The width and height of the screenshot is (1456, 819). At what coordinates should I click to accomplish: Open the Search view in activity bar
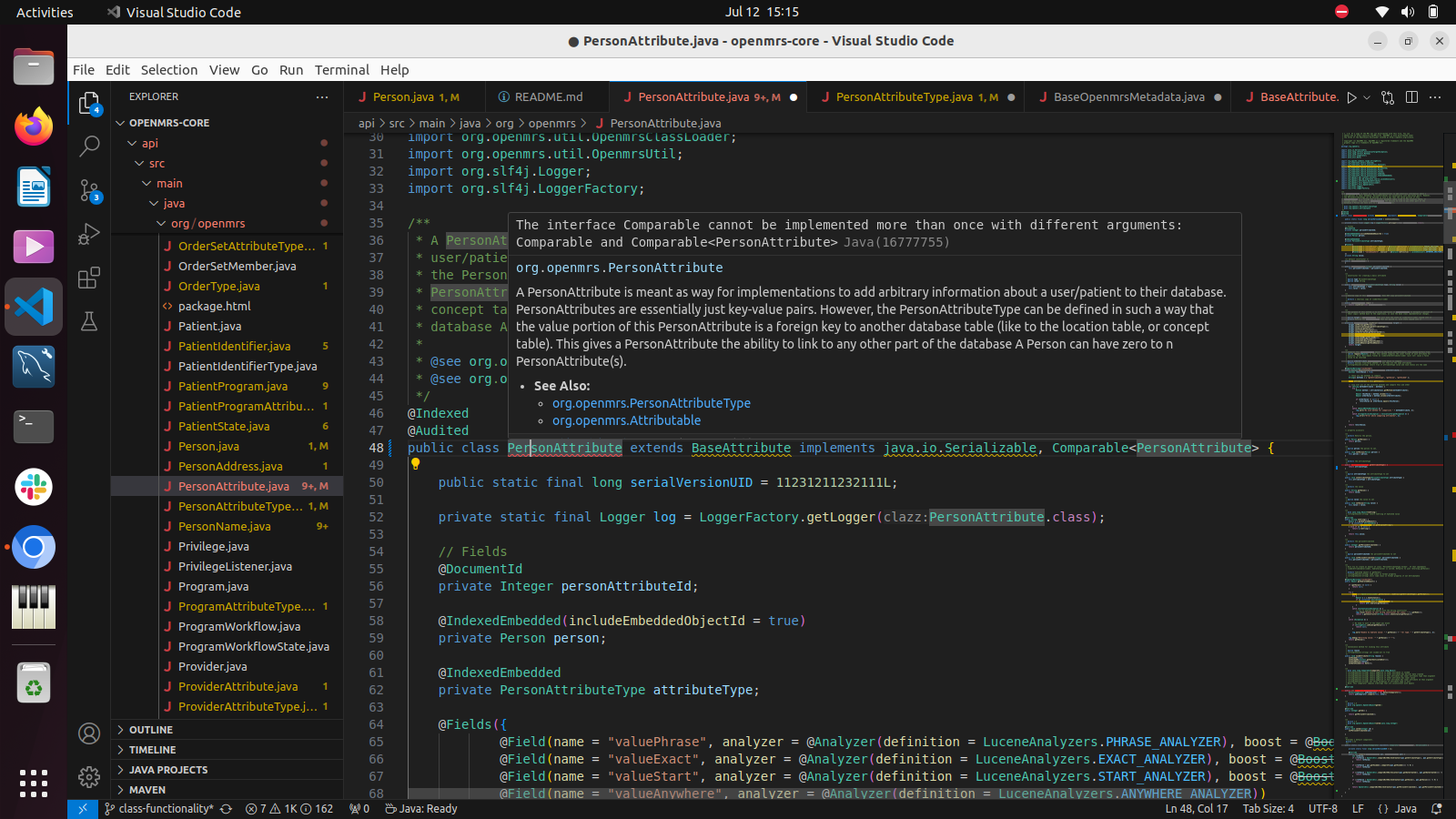click(89, 146)
